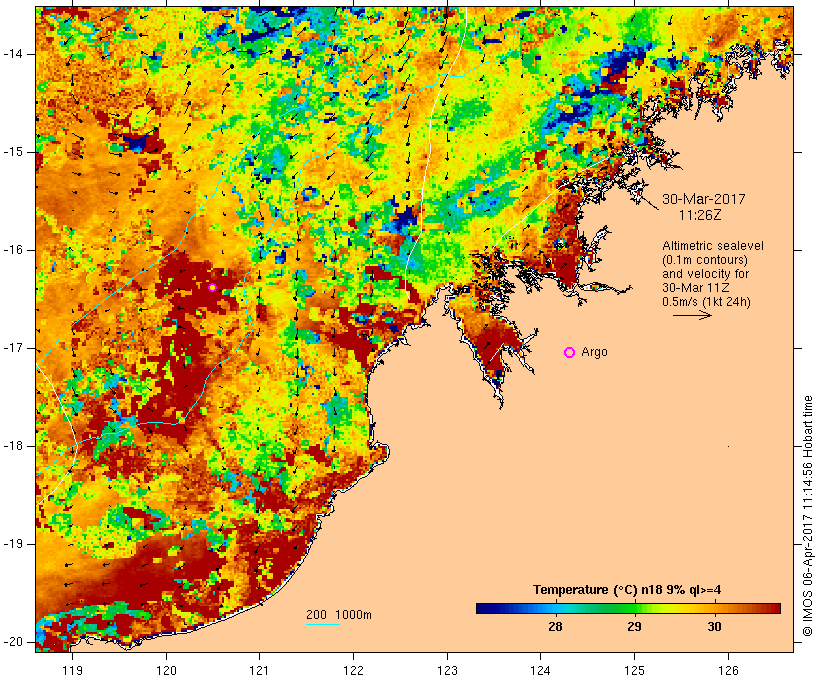Image resolution: width=820 pixels, height=680 pixels.
Task: Click the magenta Argo float marker on the map
Action: 212,287
